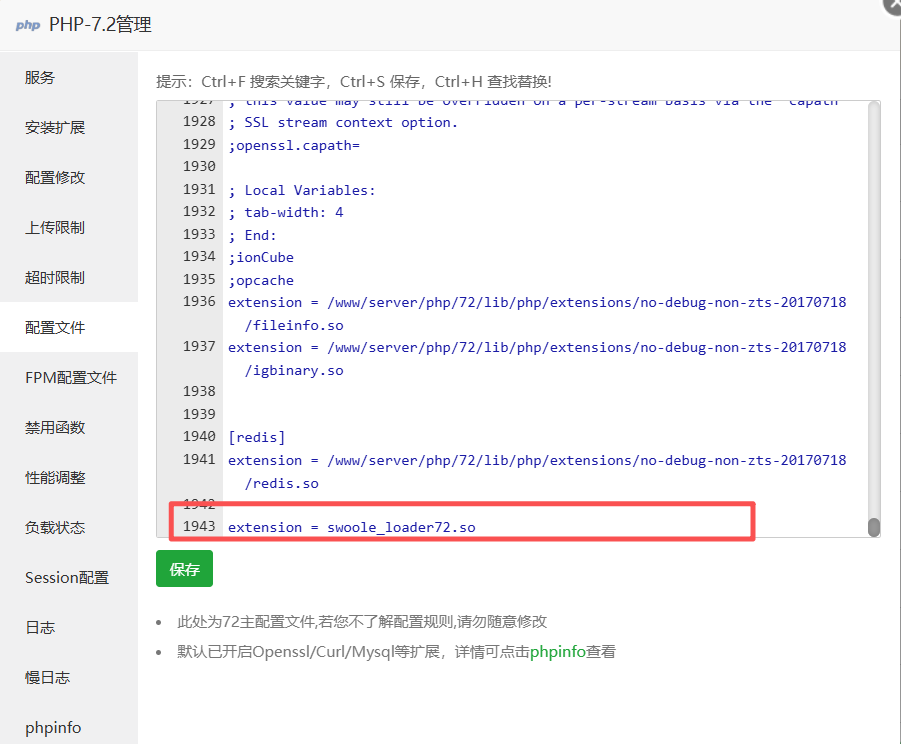The image size is (901, 744).
Task: Click the PHP logo in title bar
Action: tap(27, 25)
